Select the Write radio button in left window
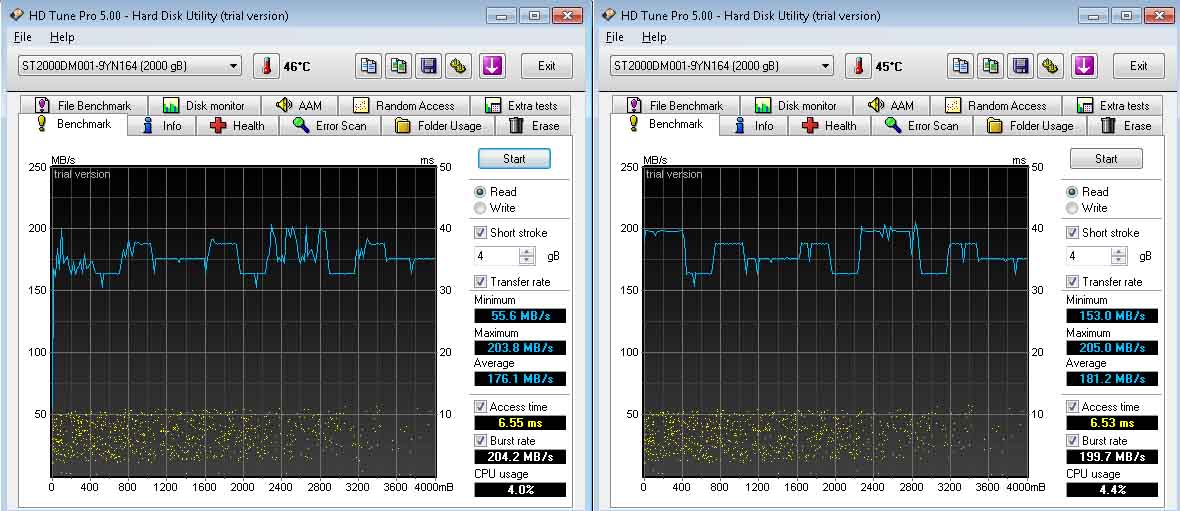This screenshot has width=1180, height=511. [481, 208]
